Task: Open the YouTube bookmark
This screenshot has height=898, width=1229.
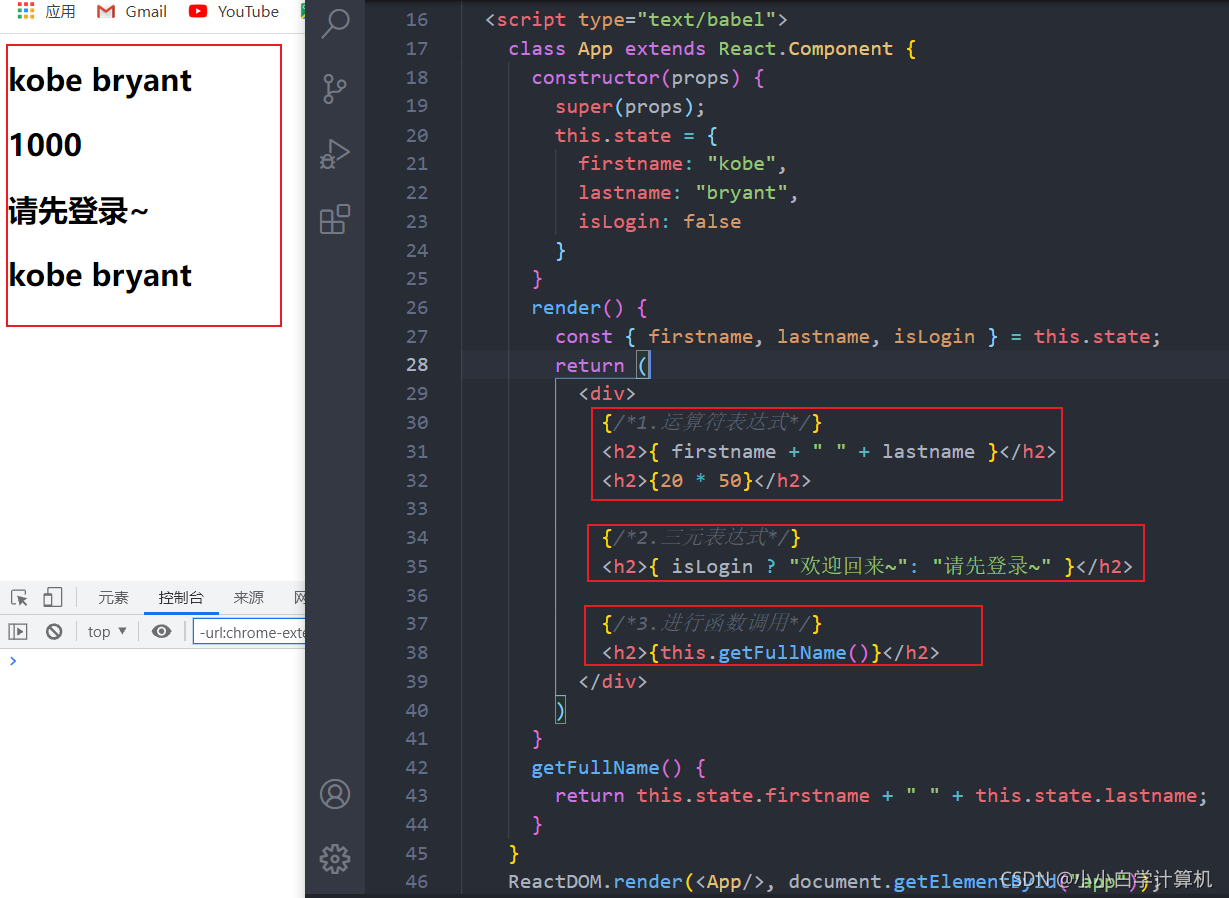Action: coord(234,12)
